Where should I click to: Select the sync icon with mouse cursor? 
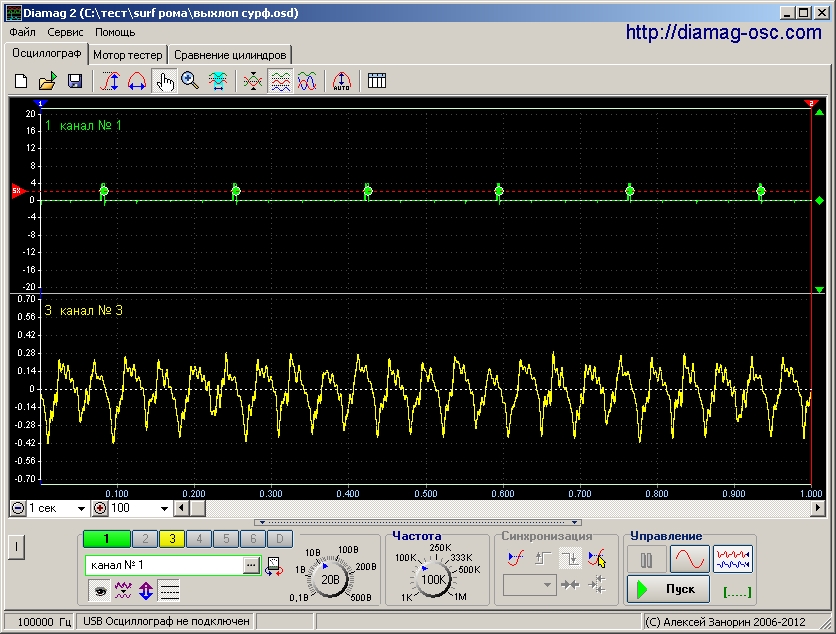[x=597, y=559]
